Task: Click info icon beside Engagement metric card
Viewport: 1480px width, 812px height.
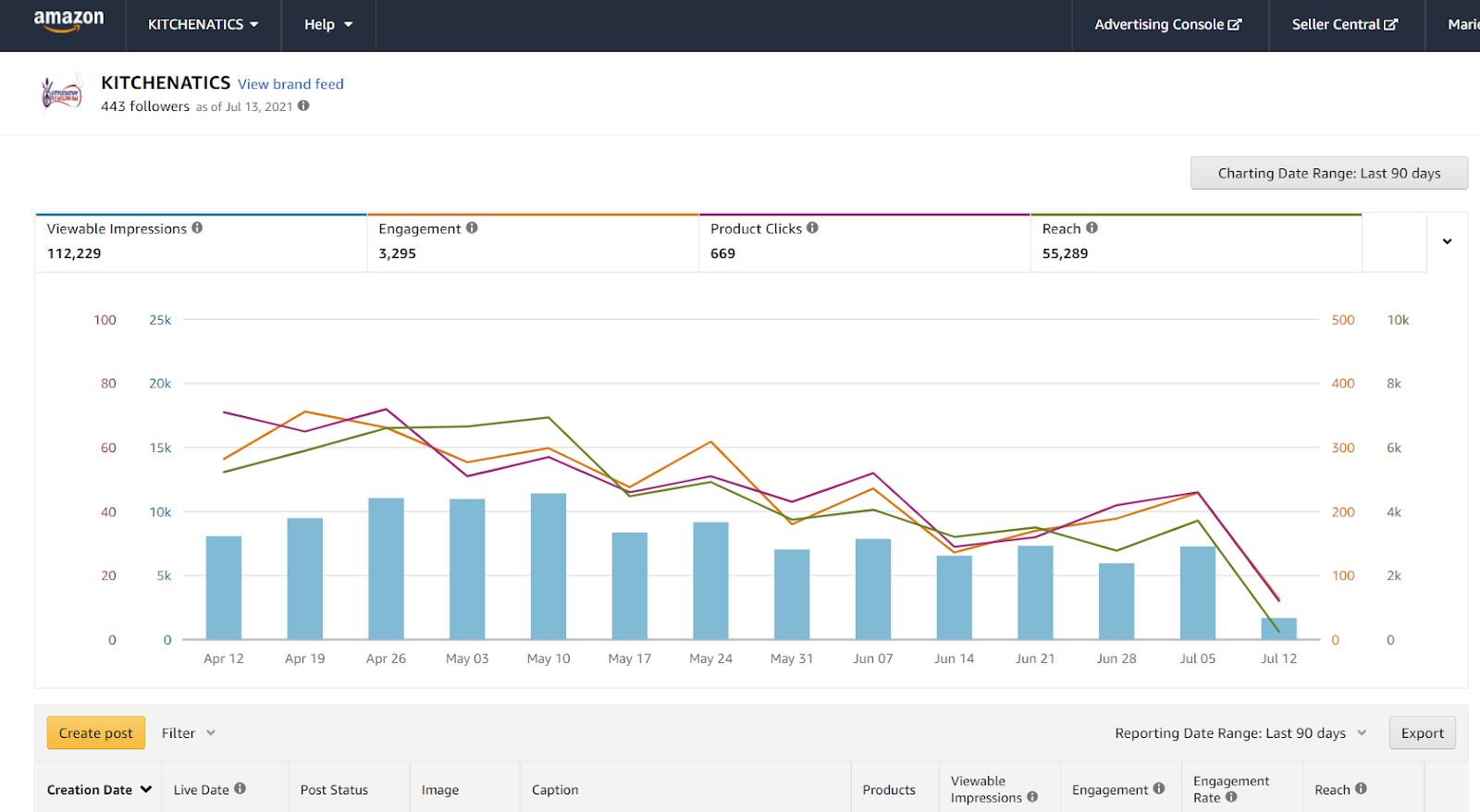Action: point(472,228)
